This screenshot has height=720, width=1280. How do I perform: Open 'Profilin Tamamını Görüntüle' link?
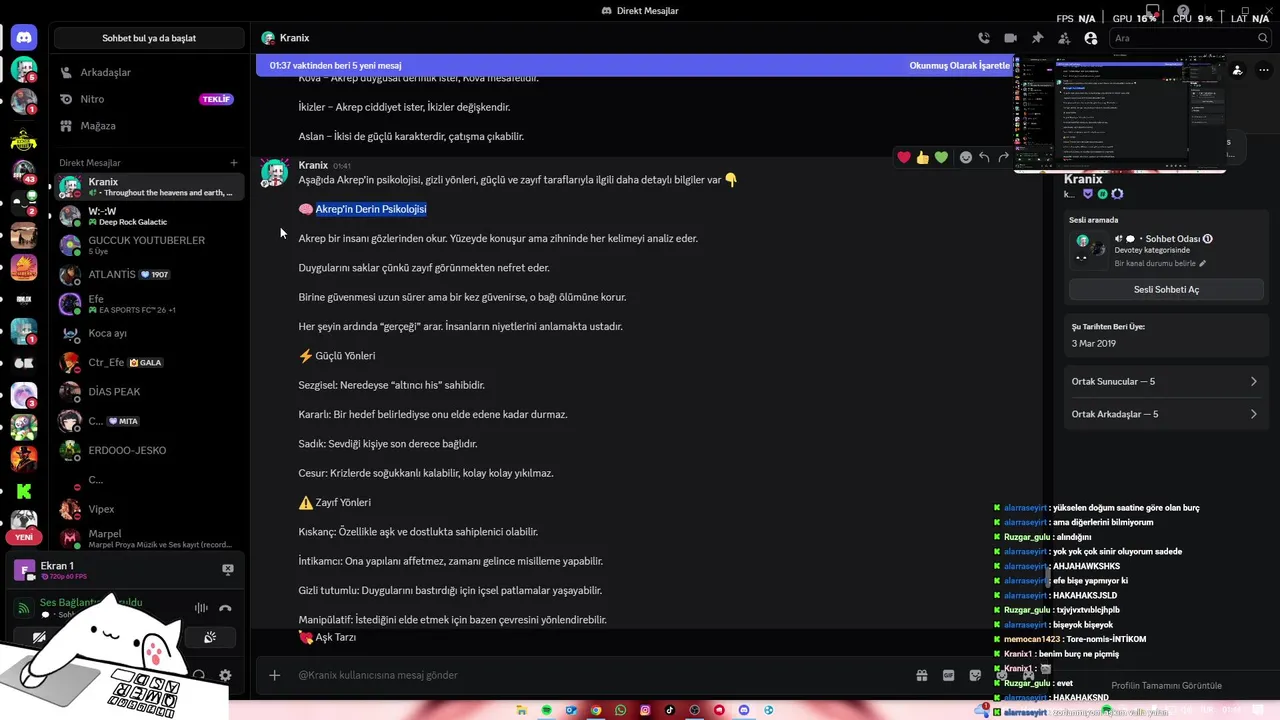click(1166, 686)
